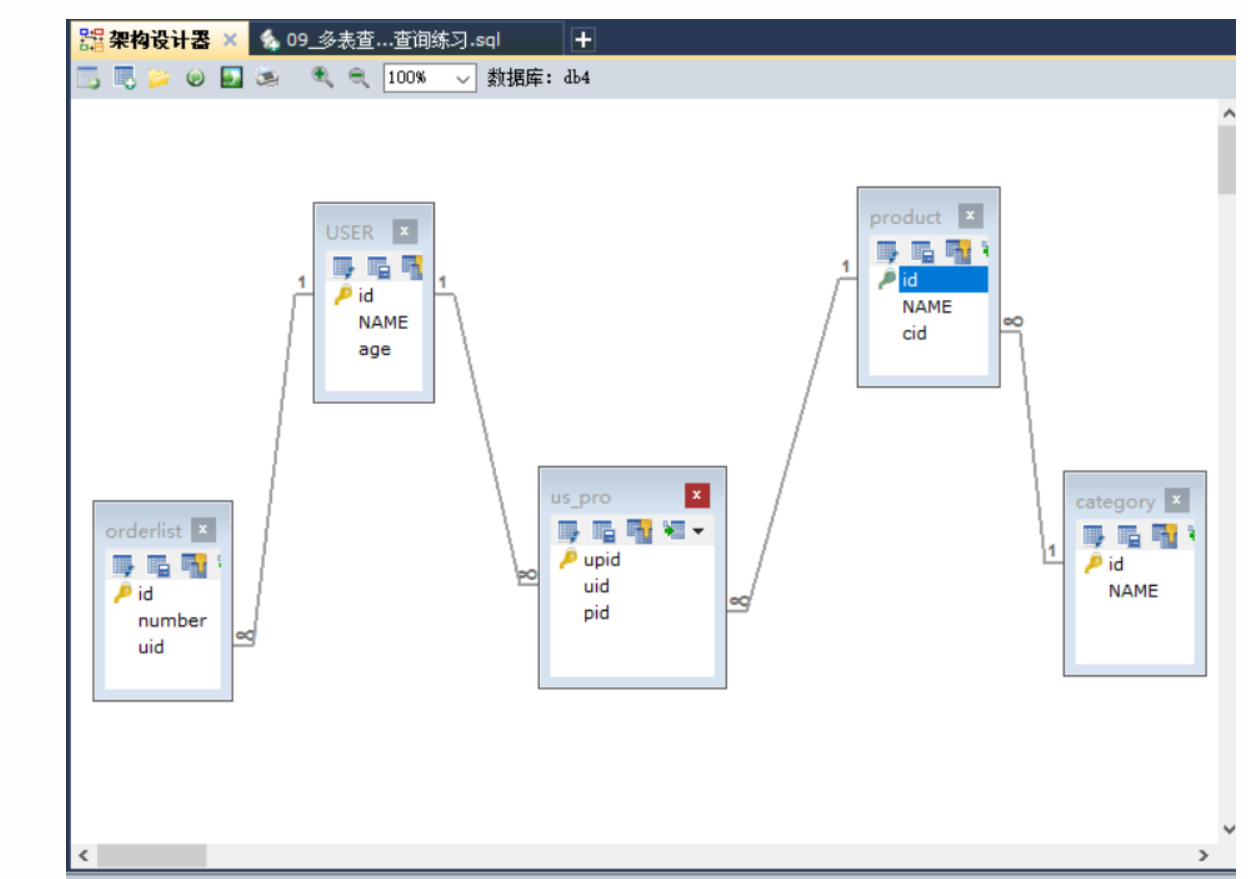The height and width of the screenshot is (879, 1248).
Task: Click the horizontal scrollbar right arrow
Action: [x=1203, y=855]
